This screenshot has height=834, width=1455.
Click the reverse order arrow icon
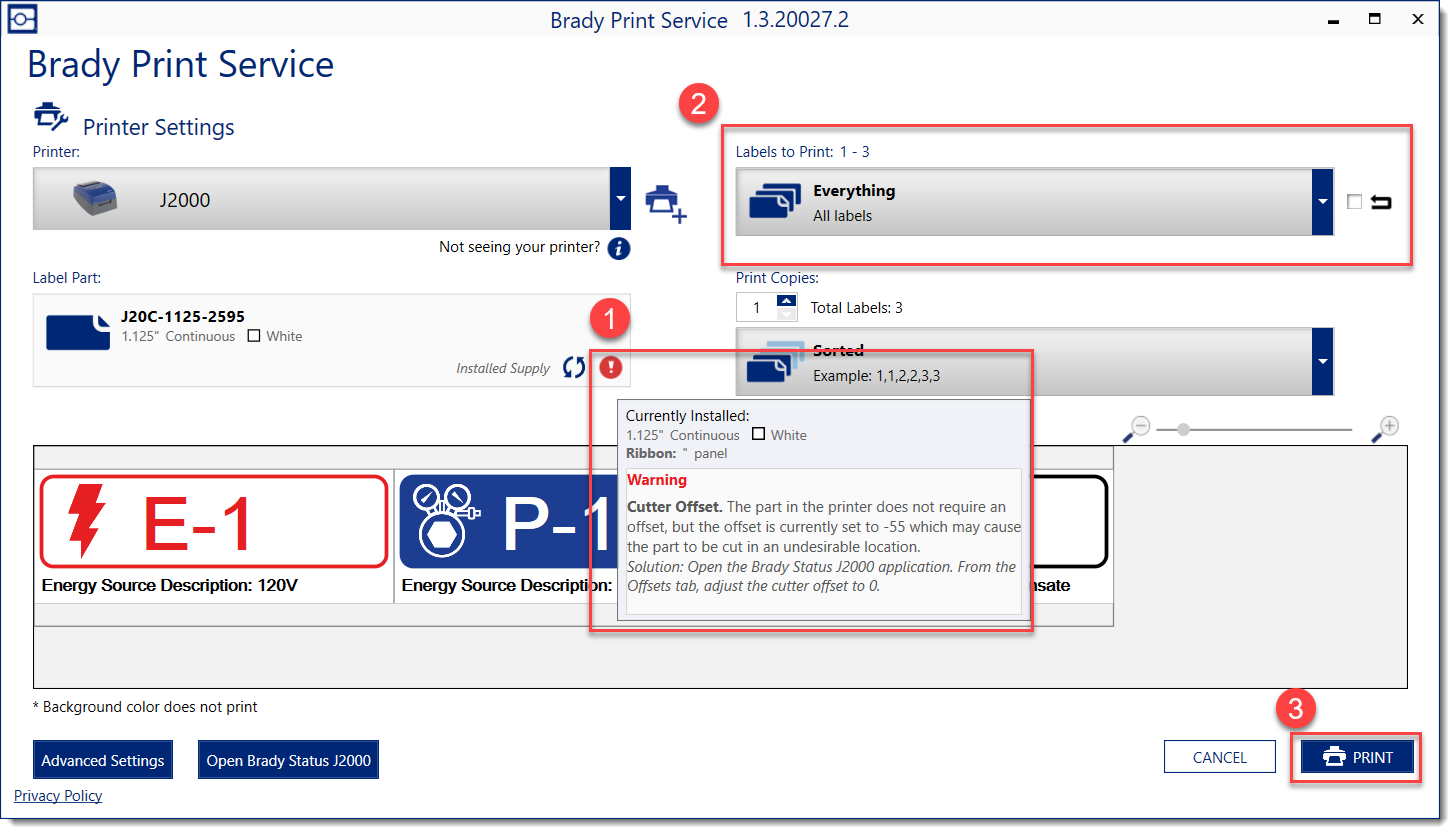tap(1381, 203)
